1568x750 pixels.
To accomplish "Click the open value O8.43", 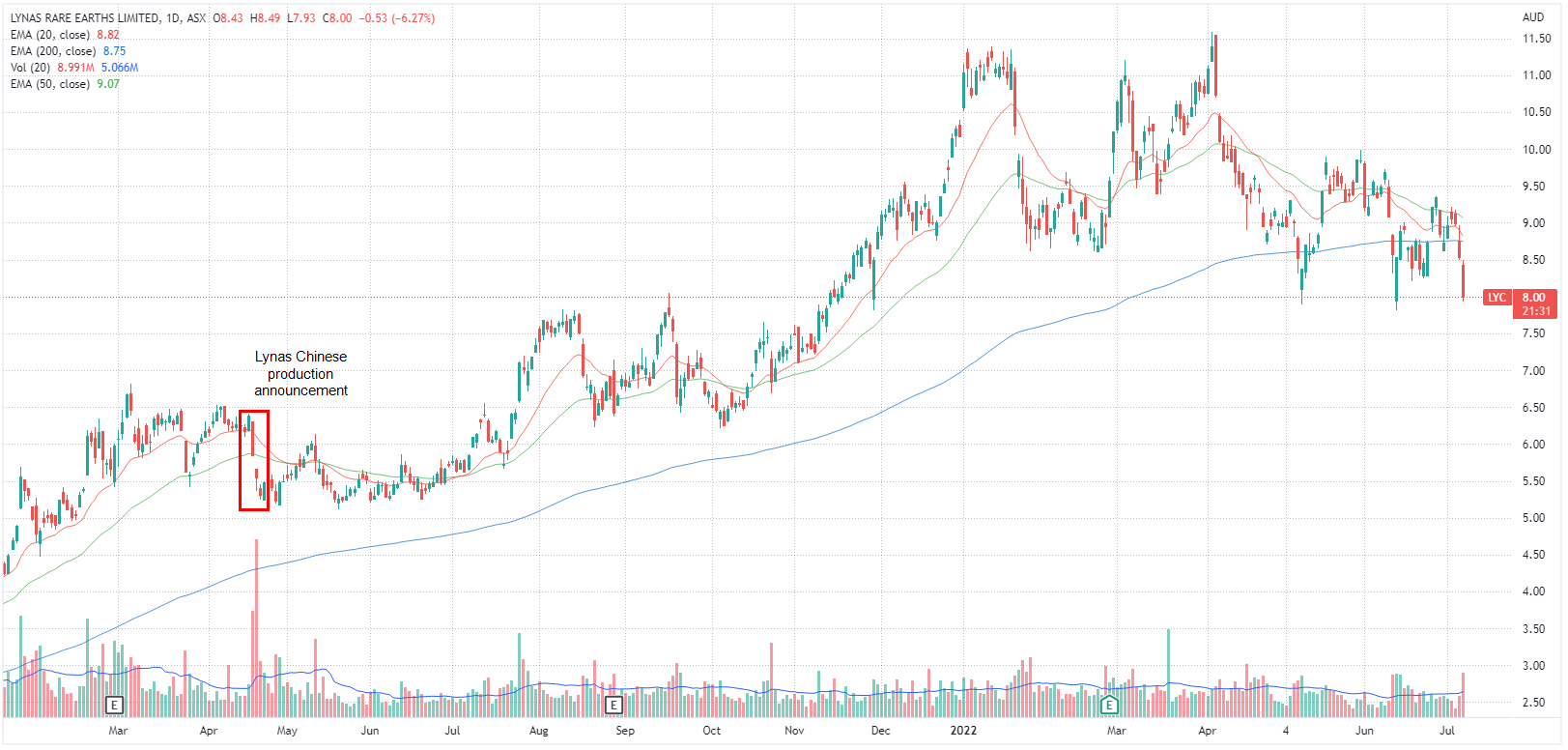I will coord(227,18).
